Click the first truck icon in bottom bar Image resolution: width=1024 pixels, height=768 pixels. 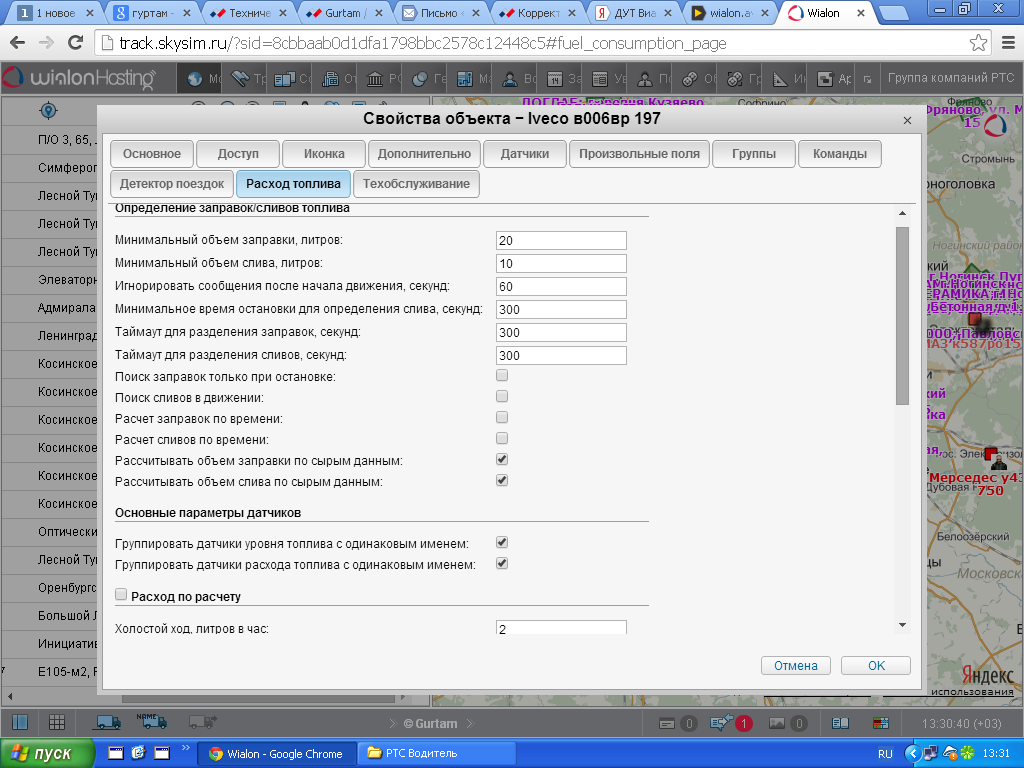pyautogui.click(x=108, y=722)
